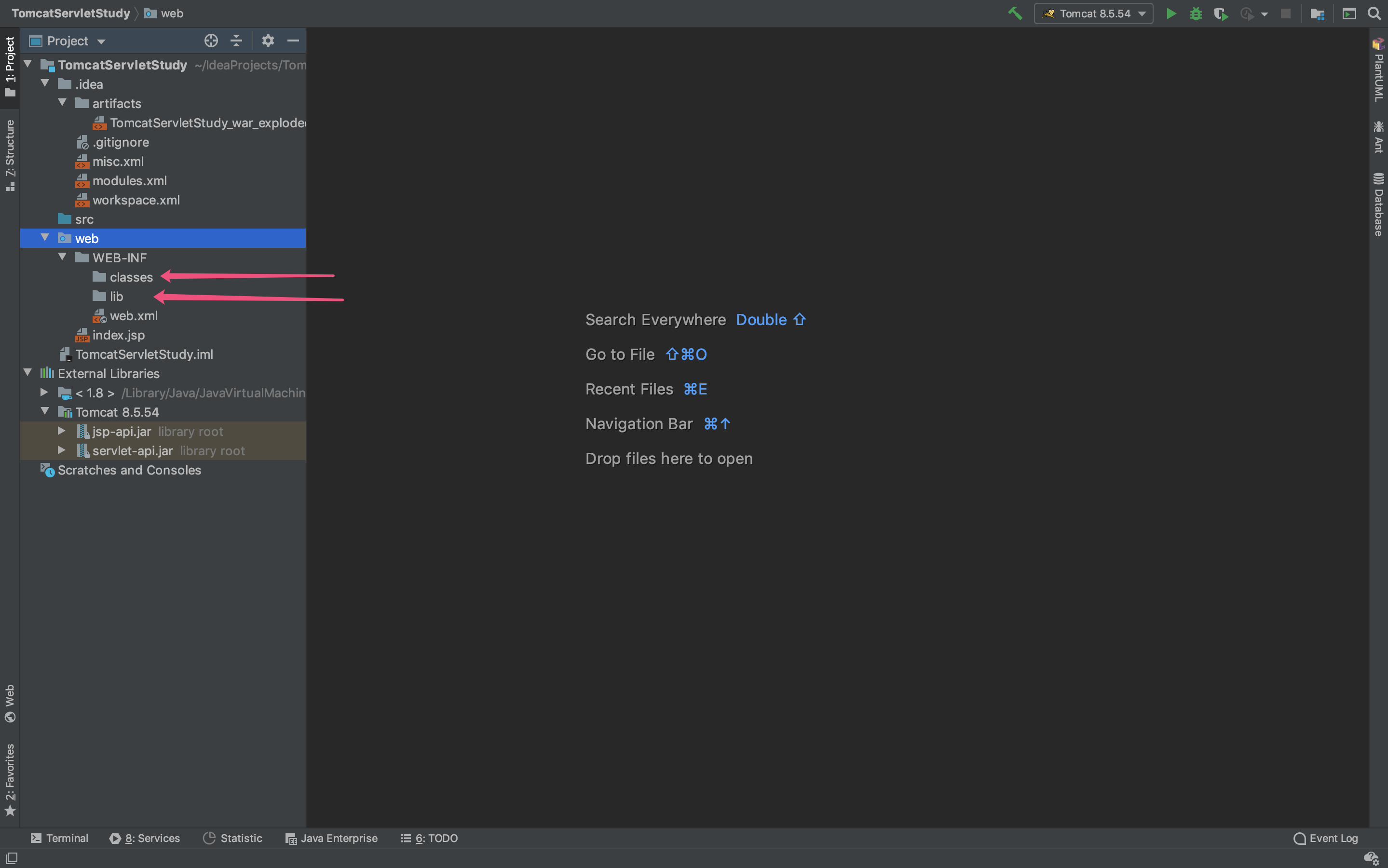Viewport: 1388px width, 868px height.
Task: Toggle the Structure side tool window
Action: 10,154
